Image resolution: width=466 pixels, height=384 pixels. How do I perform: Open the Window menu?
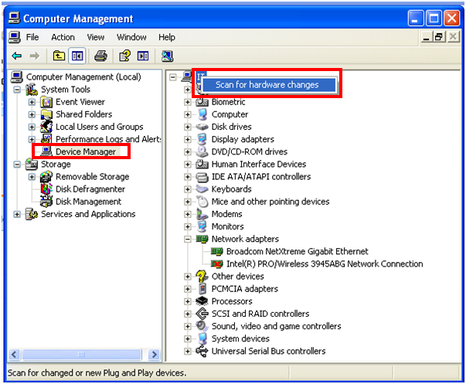tap(131, 37)
